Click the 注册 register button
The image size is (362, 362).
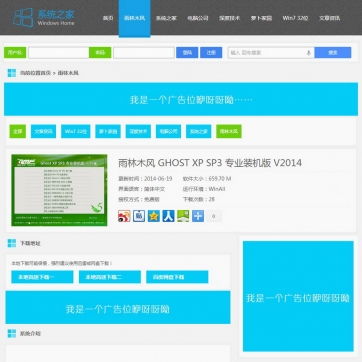211,53
